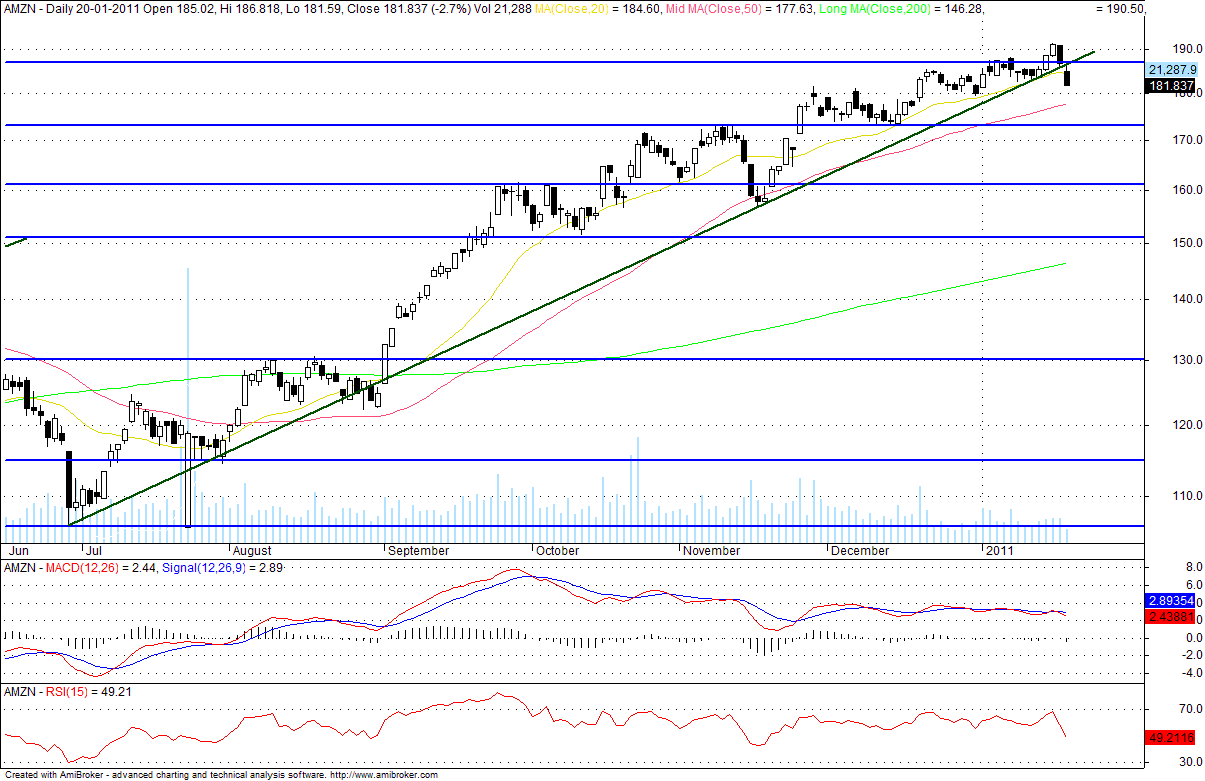Click the 190.0 price axis label

(1187, 49)
